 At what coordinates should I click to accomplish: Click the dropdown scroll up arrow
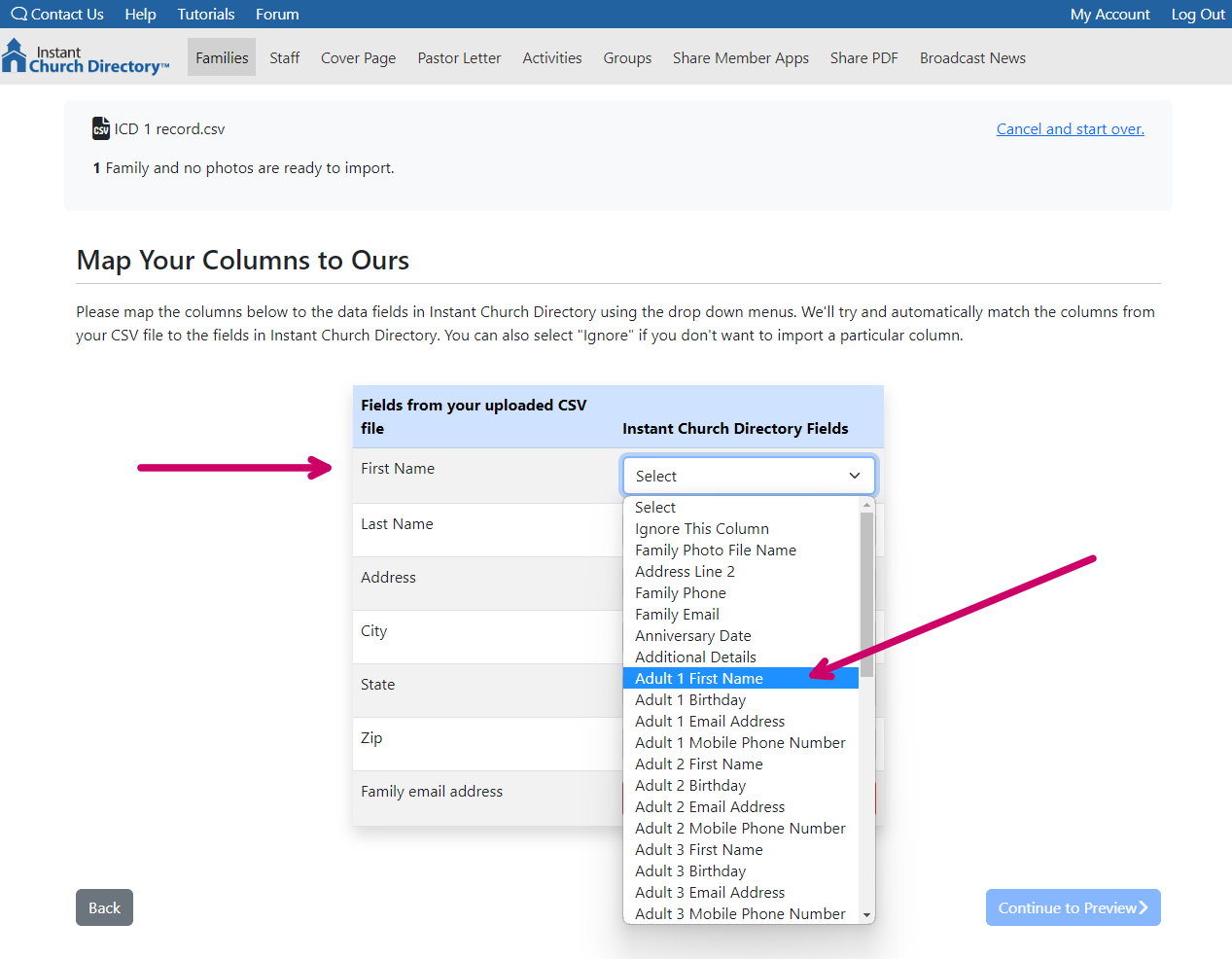(x=866, y=504)
